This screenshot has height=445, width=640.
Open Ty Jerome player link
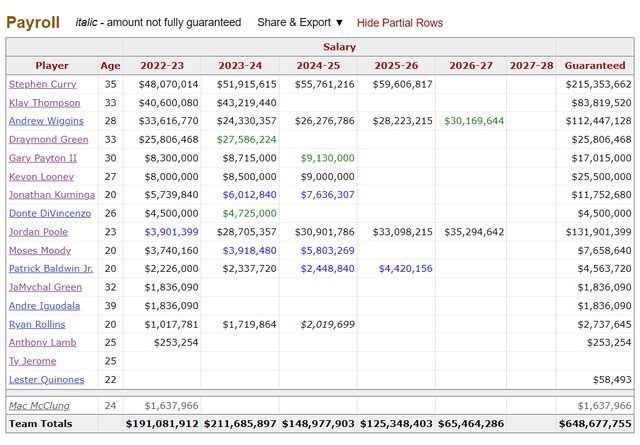tap(33, 361)
